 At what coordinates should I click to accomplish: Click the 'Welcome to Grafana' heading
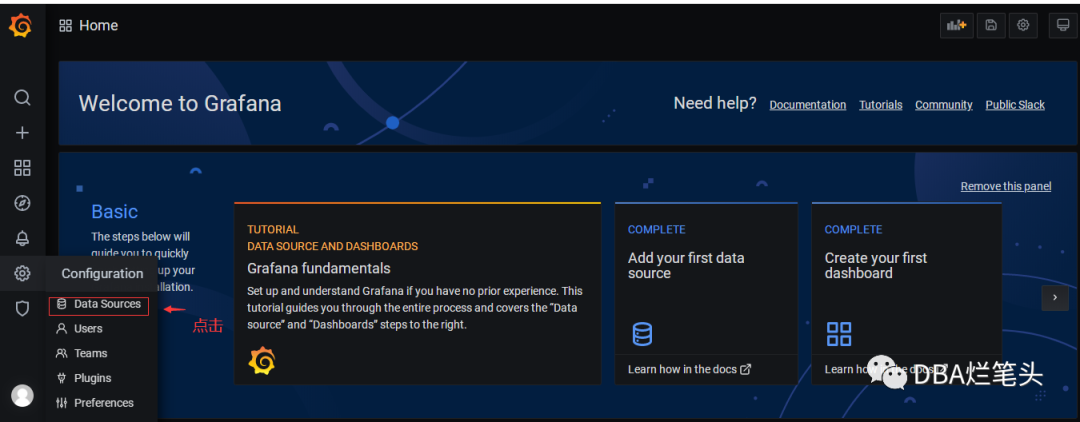(x=180, y=103)
